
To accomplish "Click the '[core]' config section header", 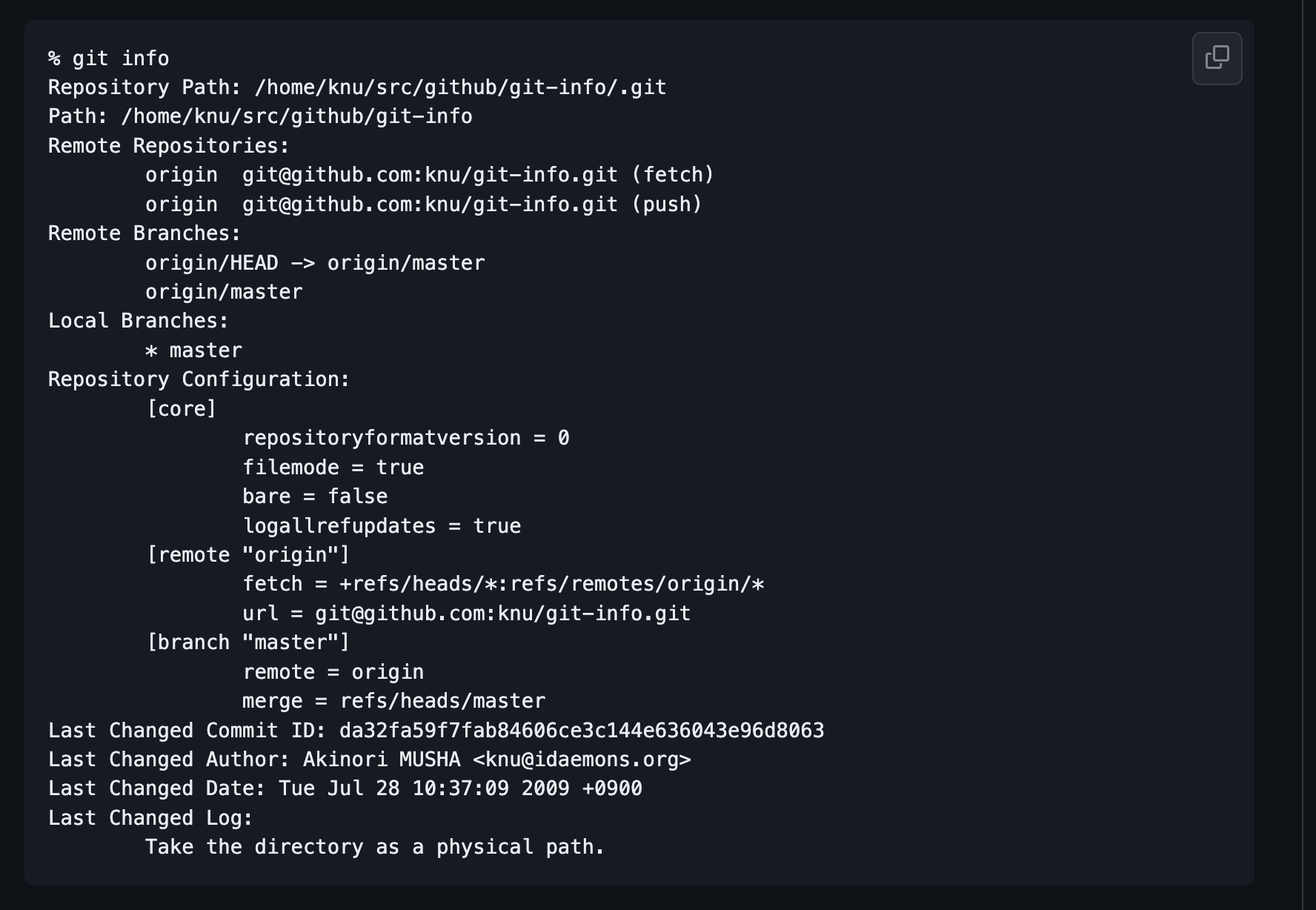I will point(182,409).
